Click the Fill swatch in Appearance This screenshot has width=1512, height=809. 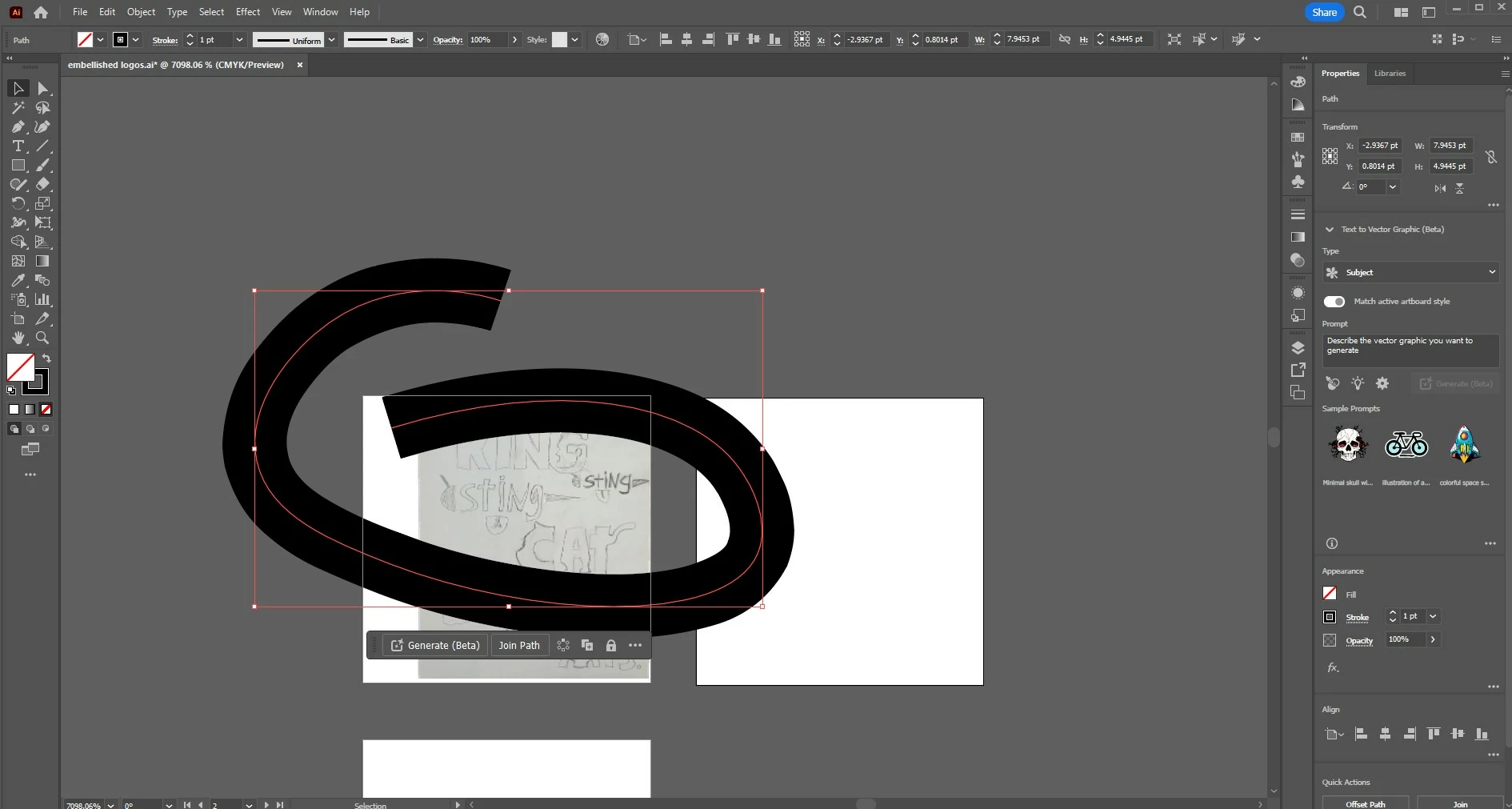point(1330,594)
